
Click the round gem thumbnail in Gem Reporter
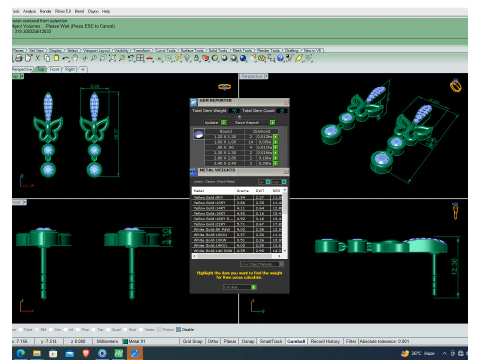pos(199,134)
